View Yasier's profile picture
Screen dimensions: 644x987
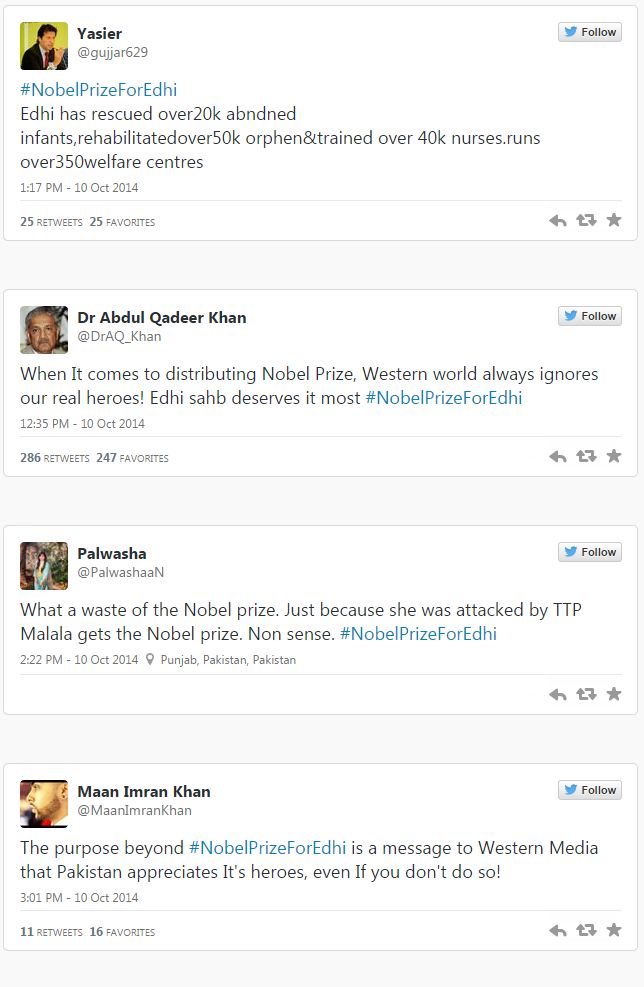(44, 45)
